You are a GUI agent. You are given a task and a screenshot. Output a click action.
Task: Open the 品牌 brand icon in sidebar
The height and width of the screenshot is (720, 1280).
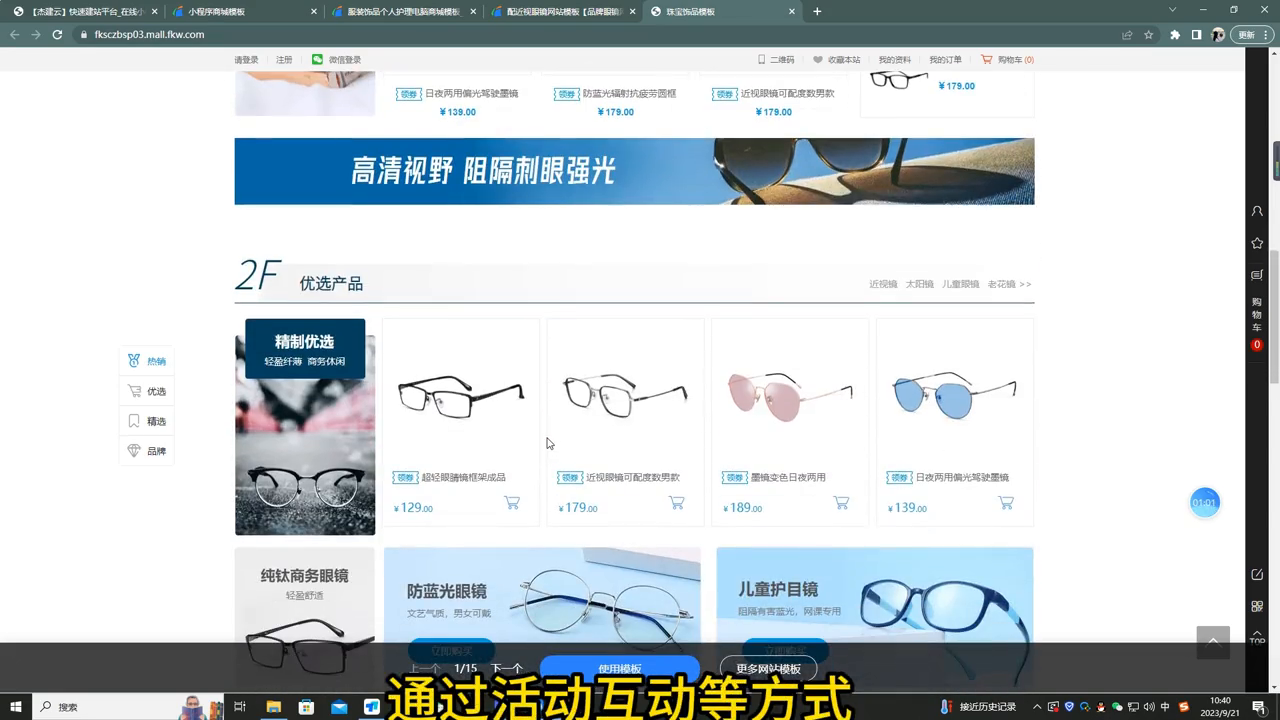[147, 451]
